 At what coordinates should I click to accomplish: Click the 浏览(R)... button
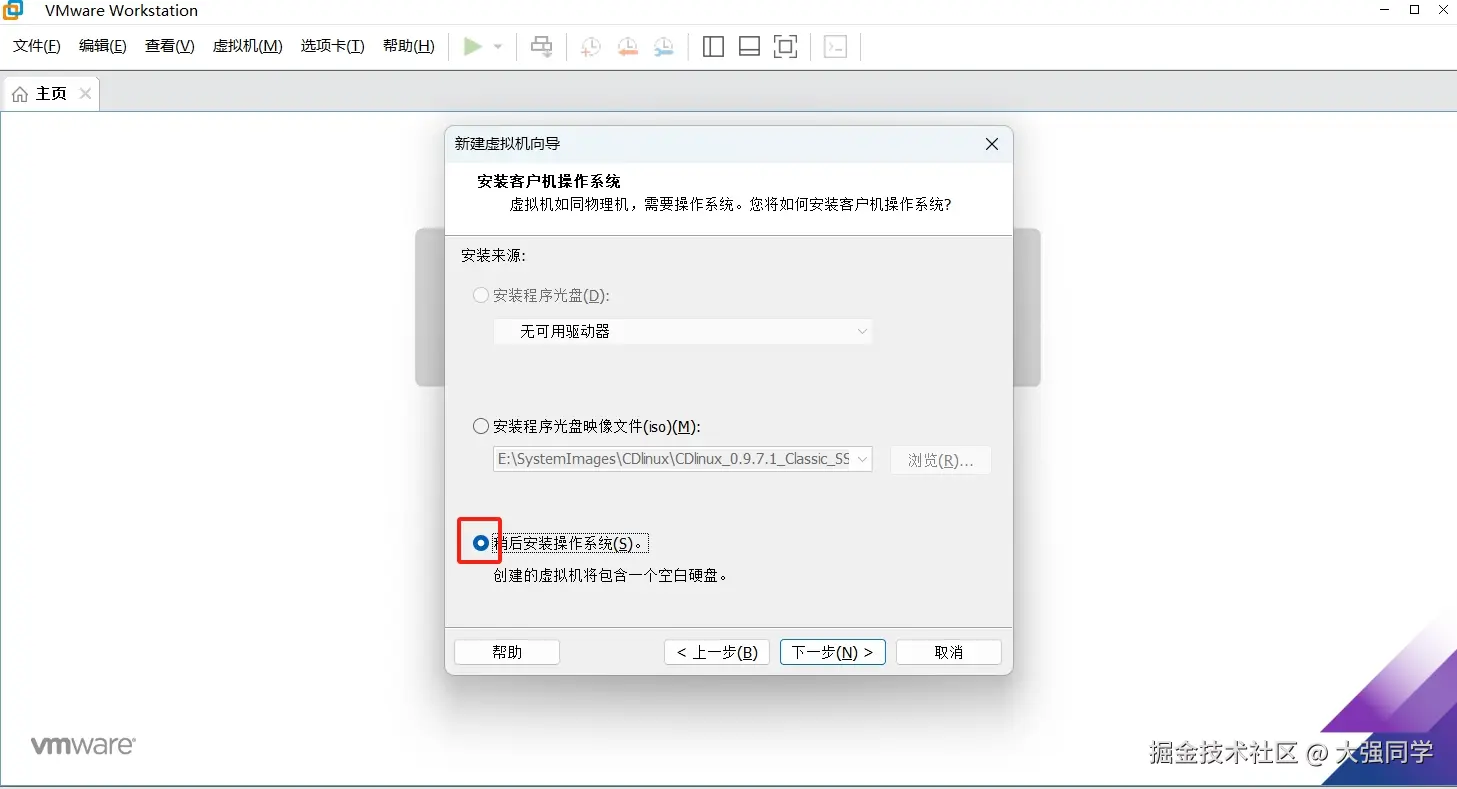pos(940,460)
